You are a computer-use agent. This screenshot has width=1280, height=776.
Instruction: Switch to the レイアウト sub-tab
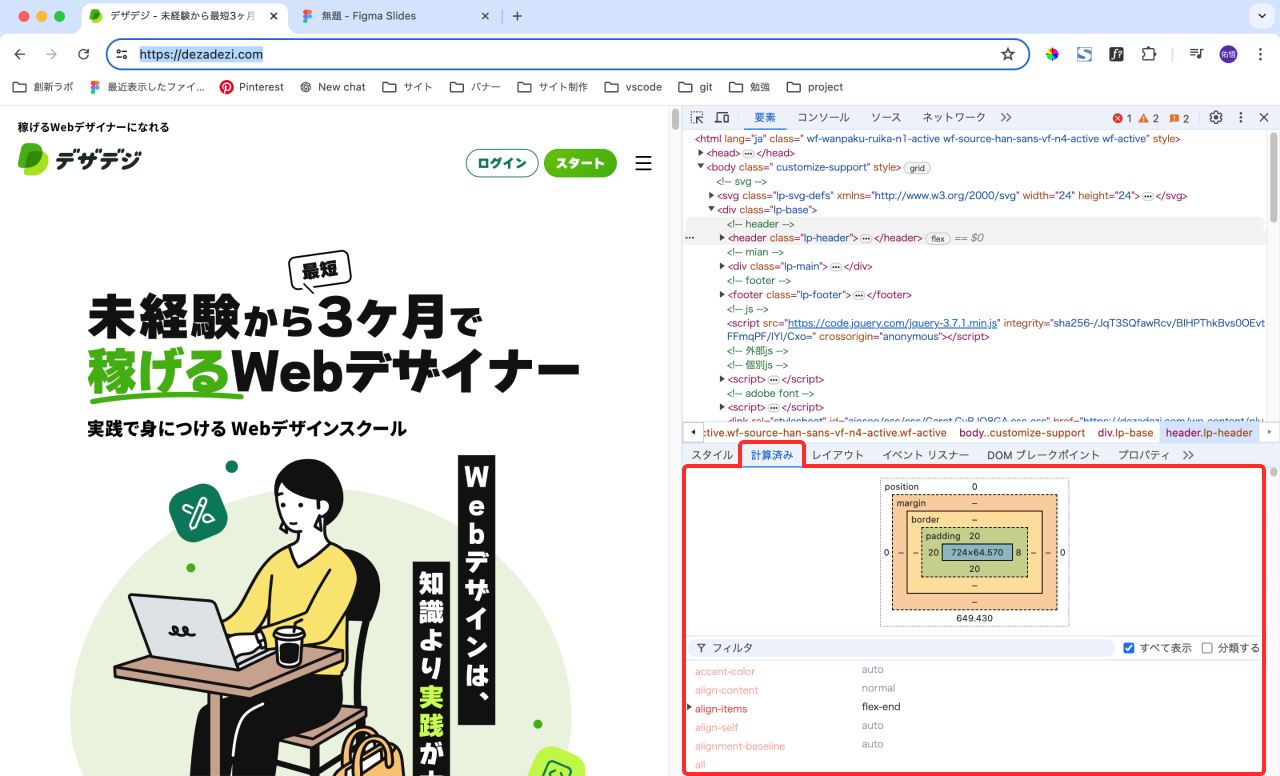[x=838, y=455]
